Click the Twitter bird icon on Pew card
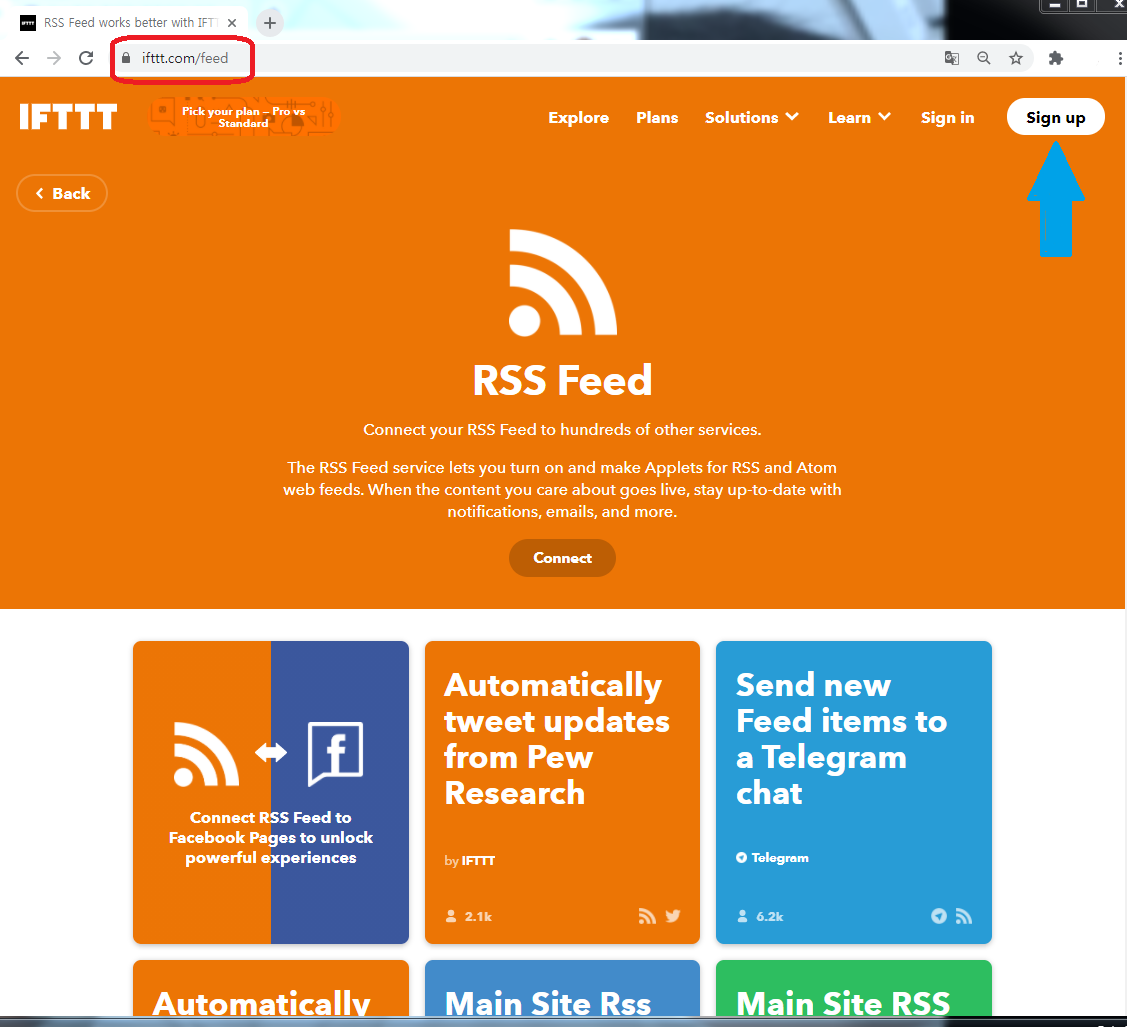The height and width of the screenshot is (1027, 1127). click(x=673, y=916)
